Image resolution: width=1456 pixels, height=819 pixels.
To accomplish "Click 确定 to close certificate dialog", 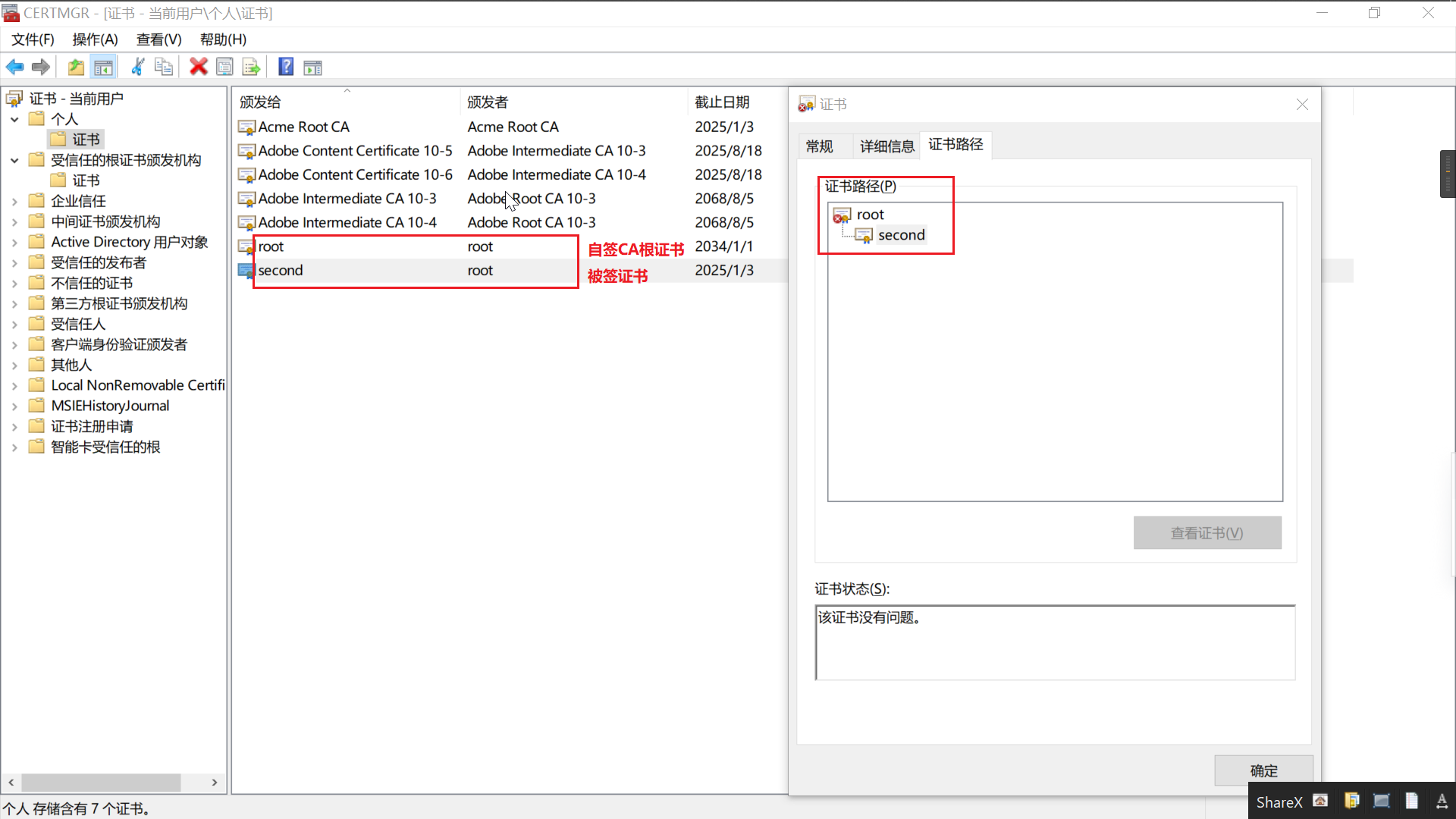I will [1264, 770].
